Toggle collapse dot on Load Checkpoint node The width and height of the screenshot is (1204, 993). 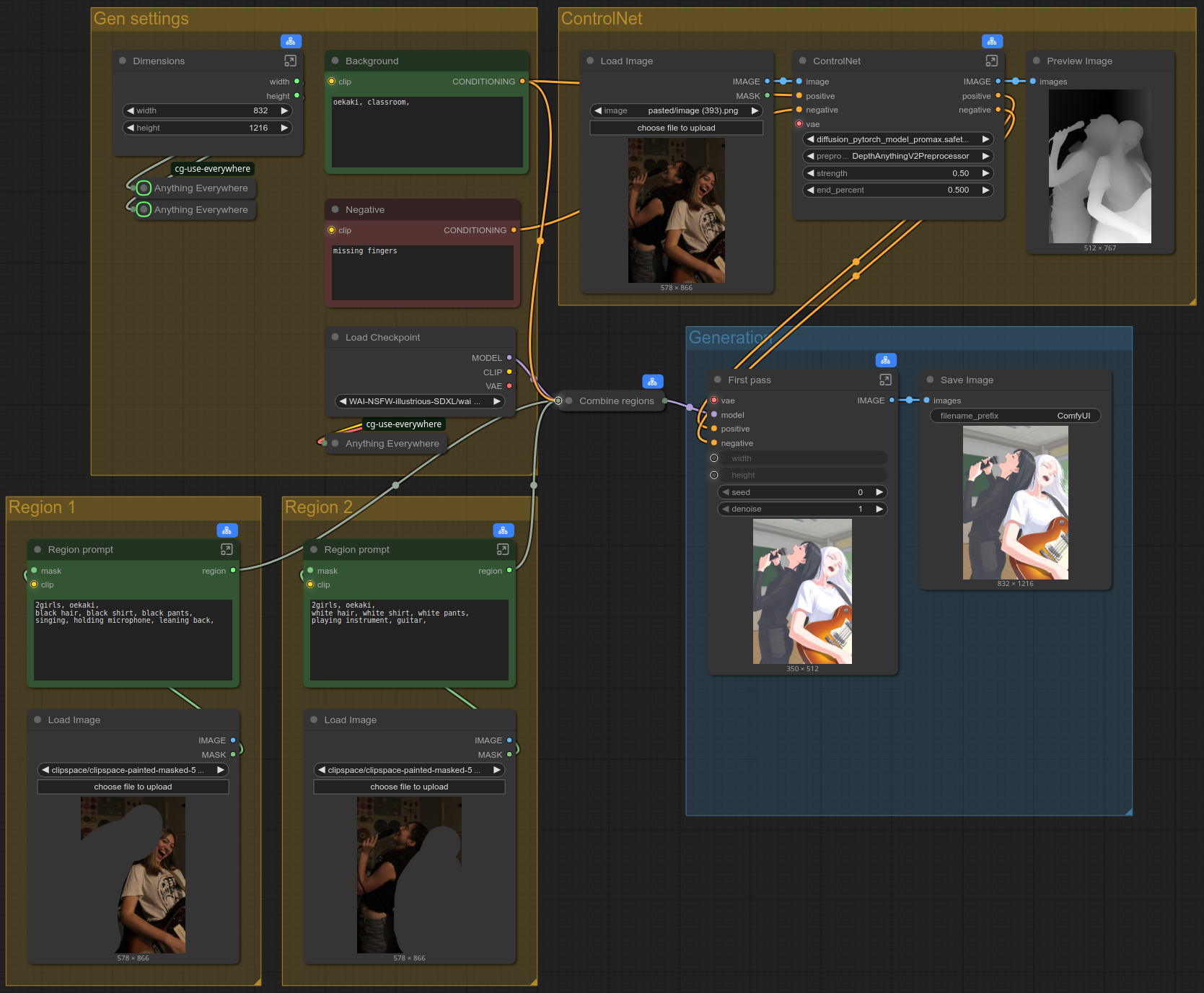coord(335,338)
